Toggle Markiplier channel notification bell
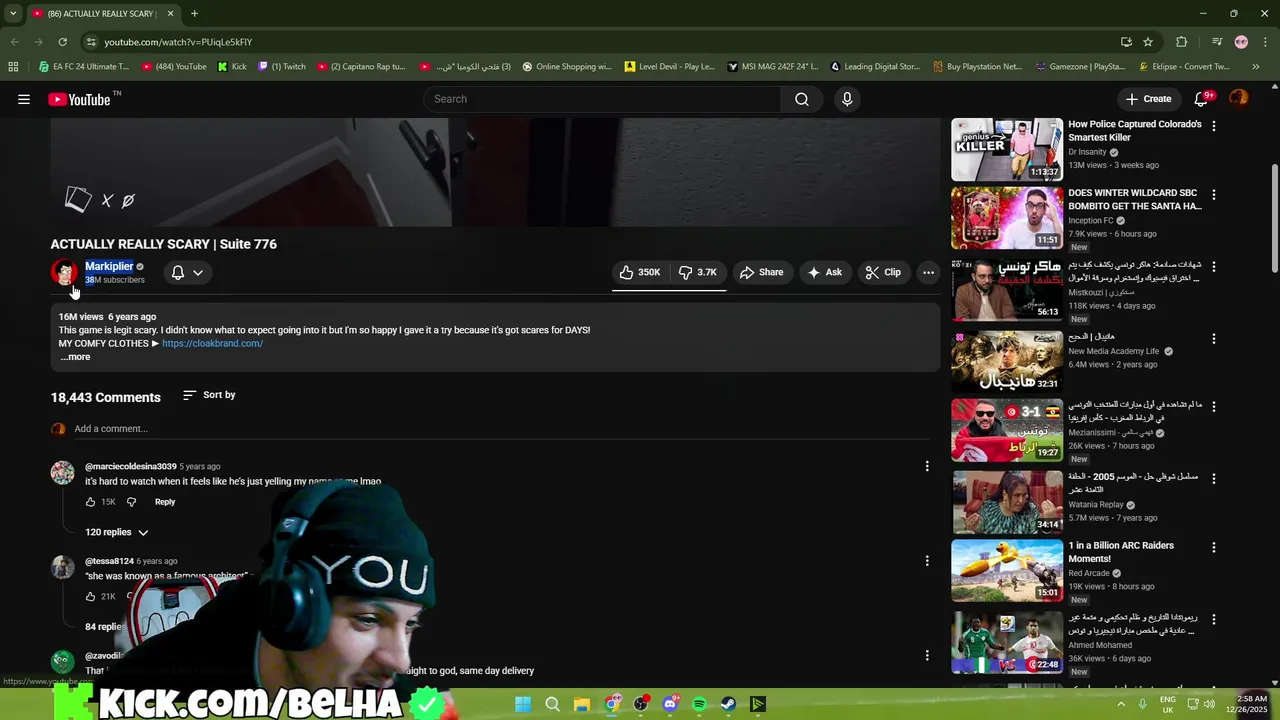 178,272
